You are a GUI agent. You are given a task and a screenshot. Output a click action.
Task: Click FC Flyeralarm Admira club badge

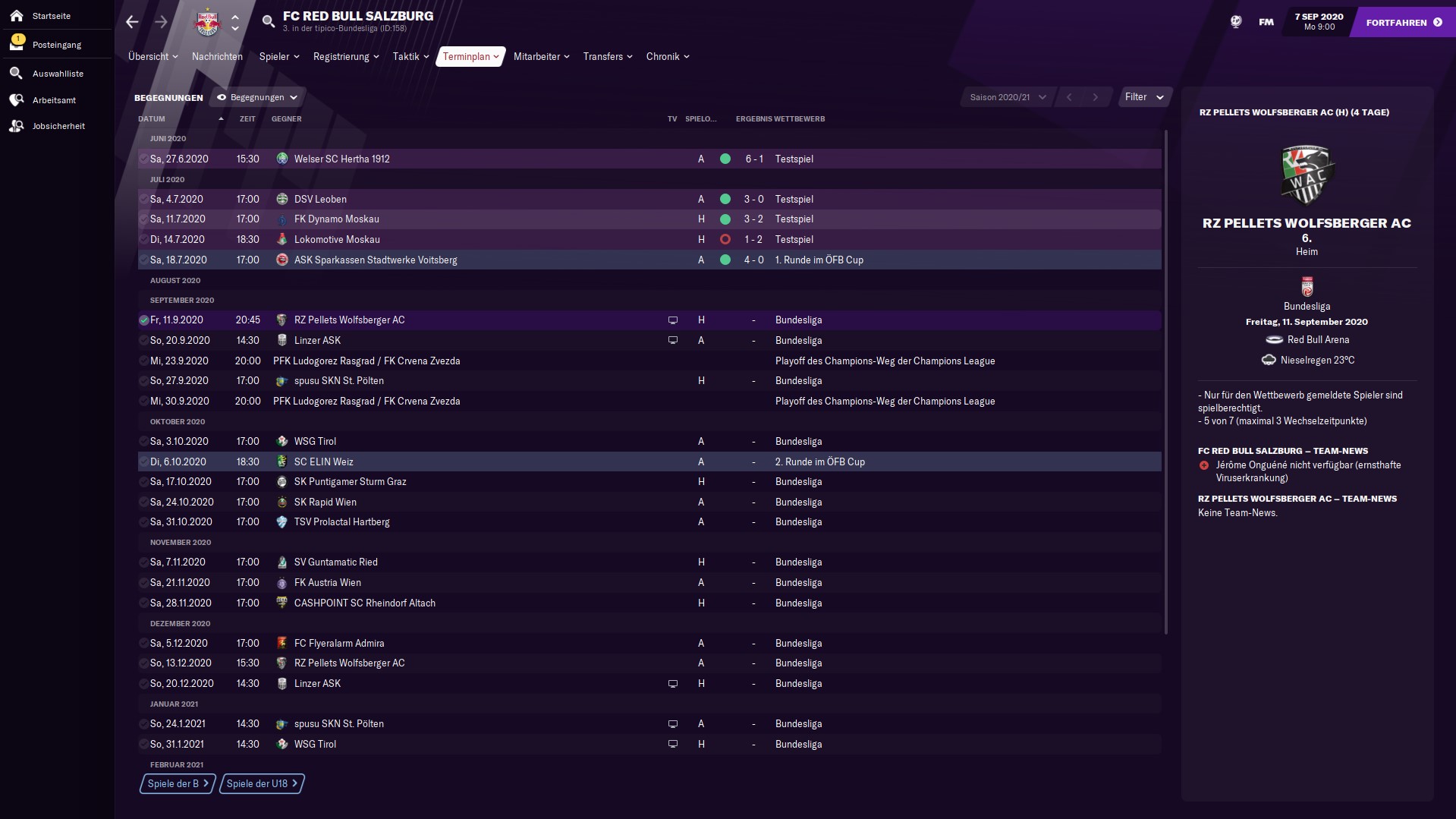pyautogui.click(x=282, y=643)
